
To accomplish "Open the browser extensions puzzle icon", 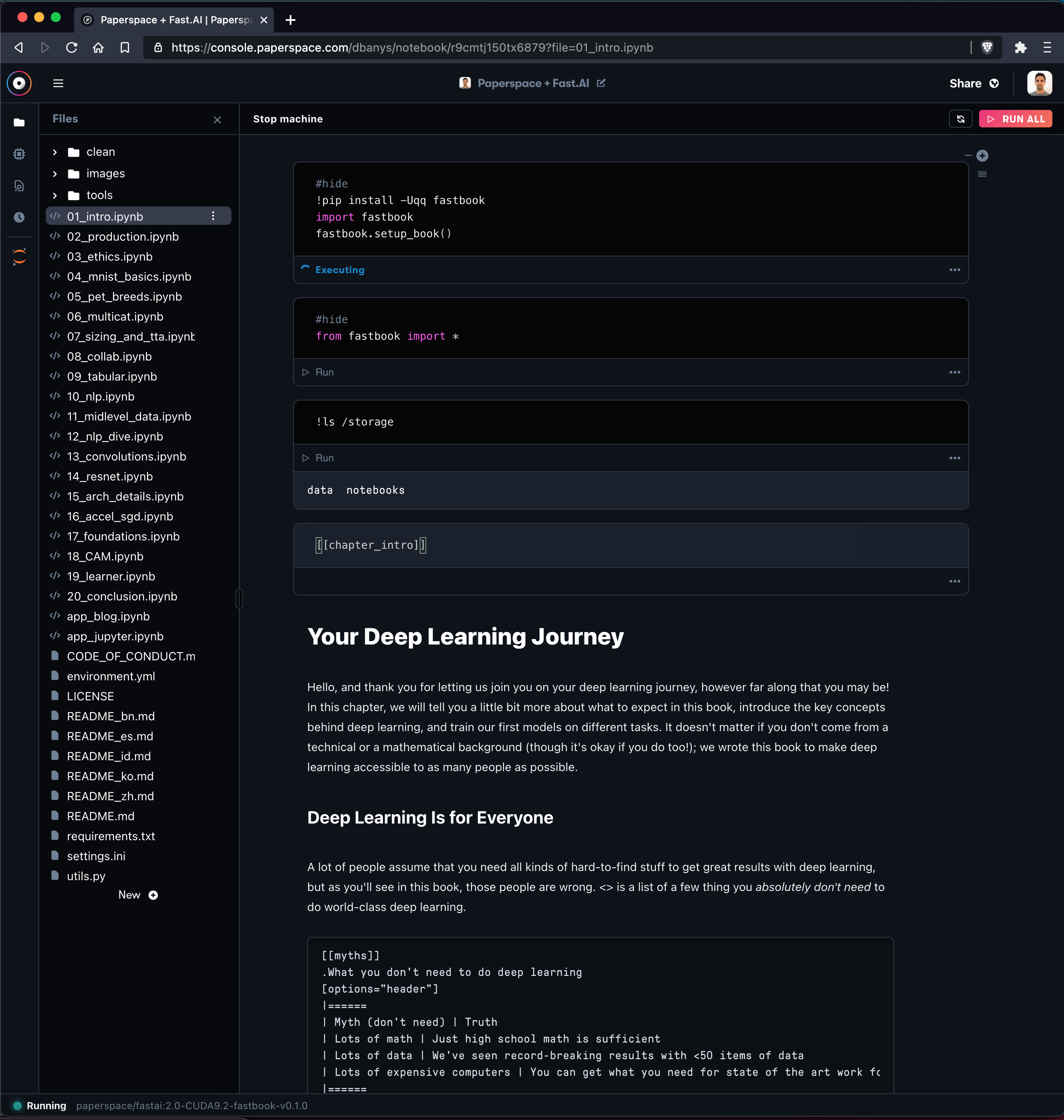I will click(1022, 47).
